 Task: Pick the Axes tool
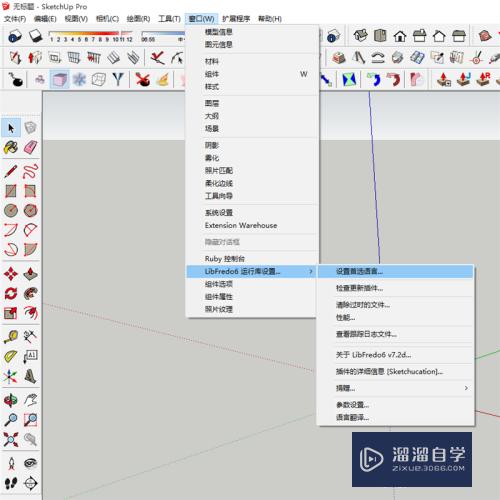pyautogui.click(x=11, y=376)
